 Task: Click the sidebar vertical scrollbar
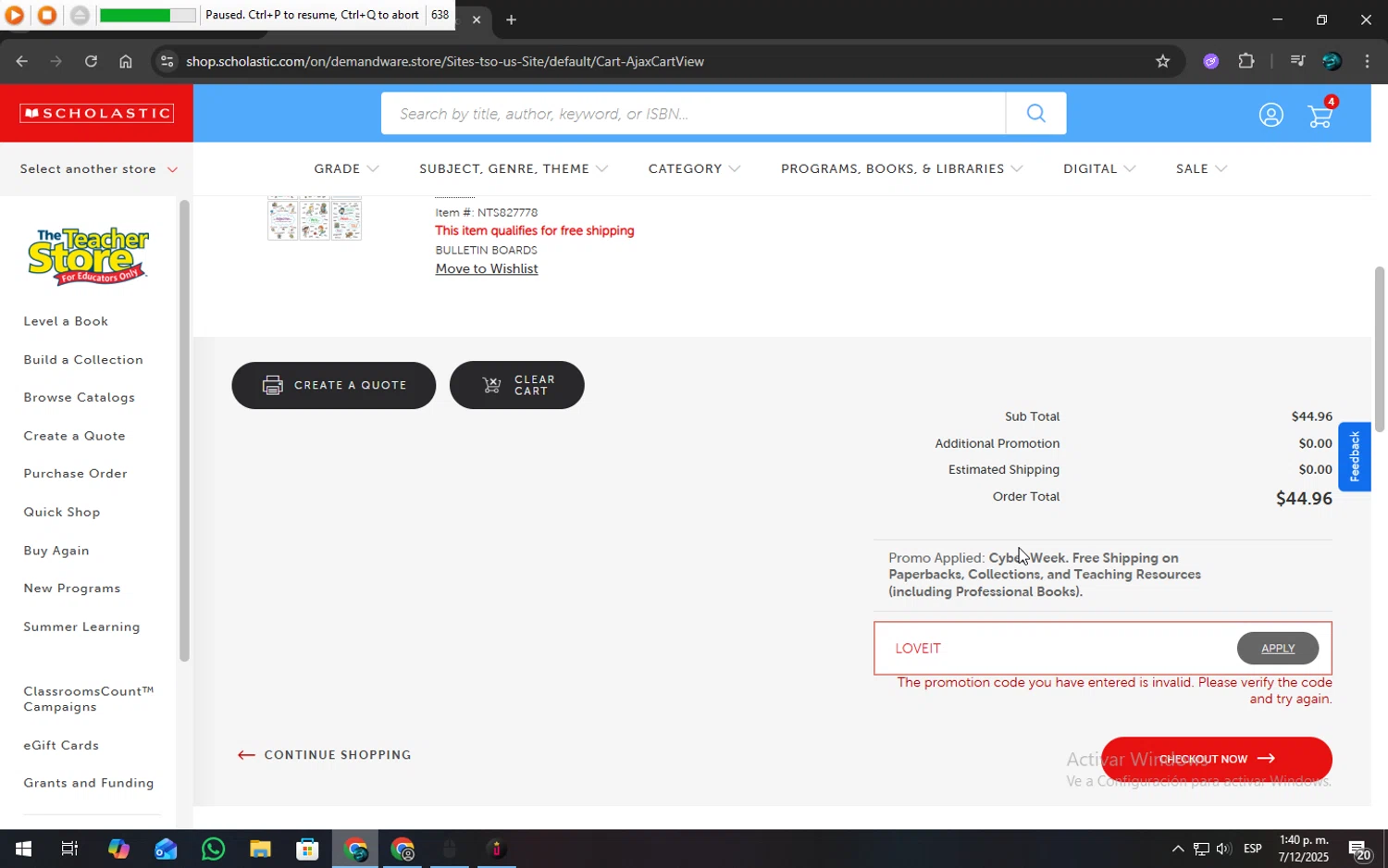pyautogui.click(x=184, y=430)
